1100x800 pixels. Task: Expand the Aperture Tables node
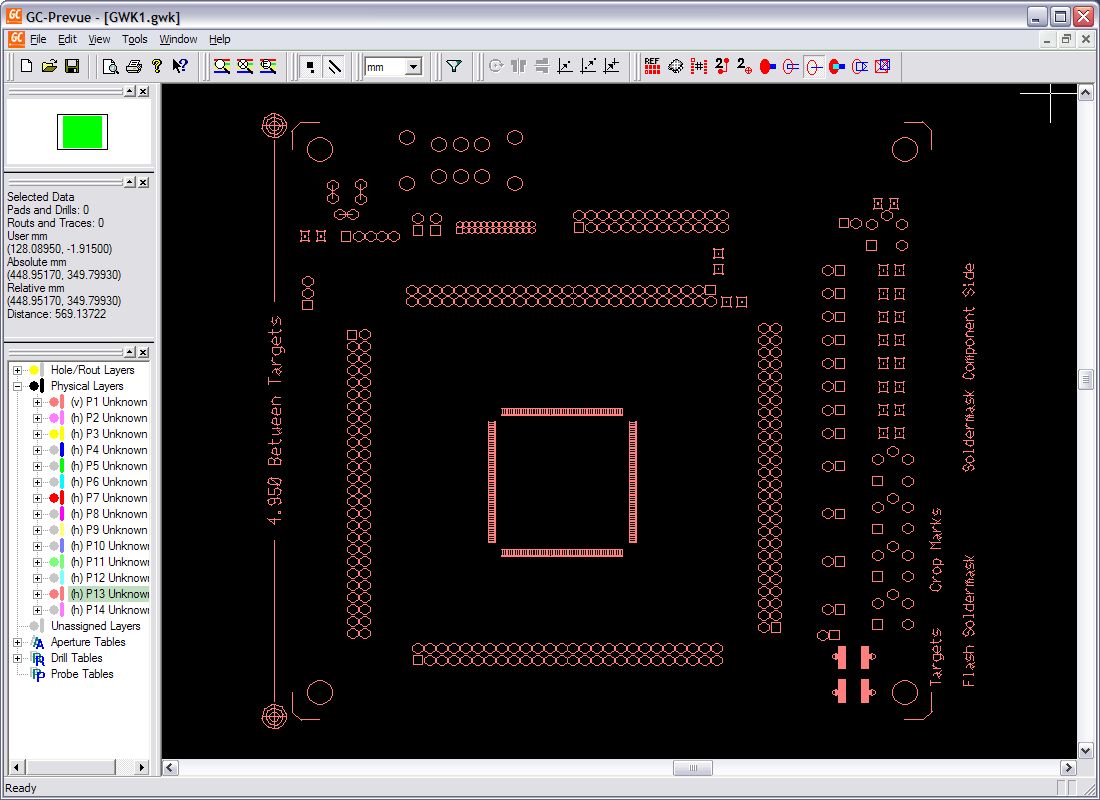coord(17,642)
